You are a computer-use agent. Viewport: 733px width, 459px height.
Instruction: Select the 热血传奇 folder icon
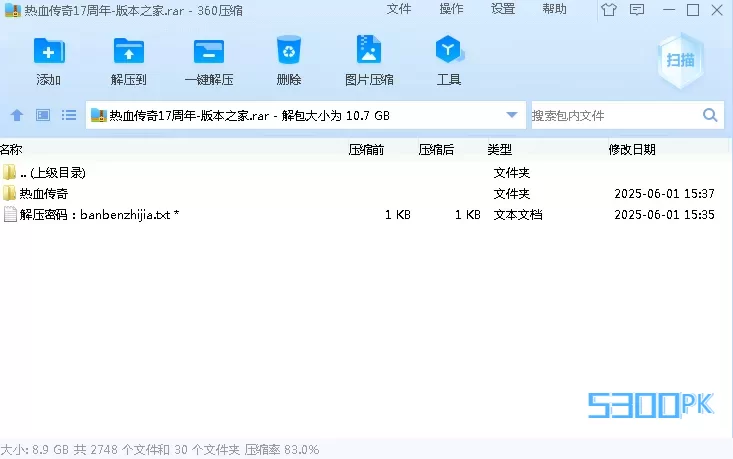coord(9,193)
